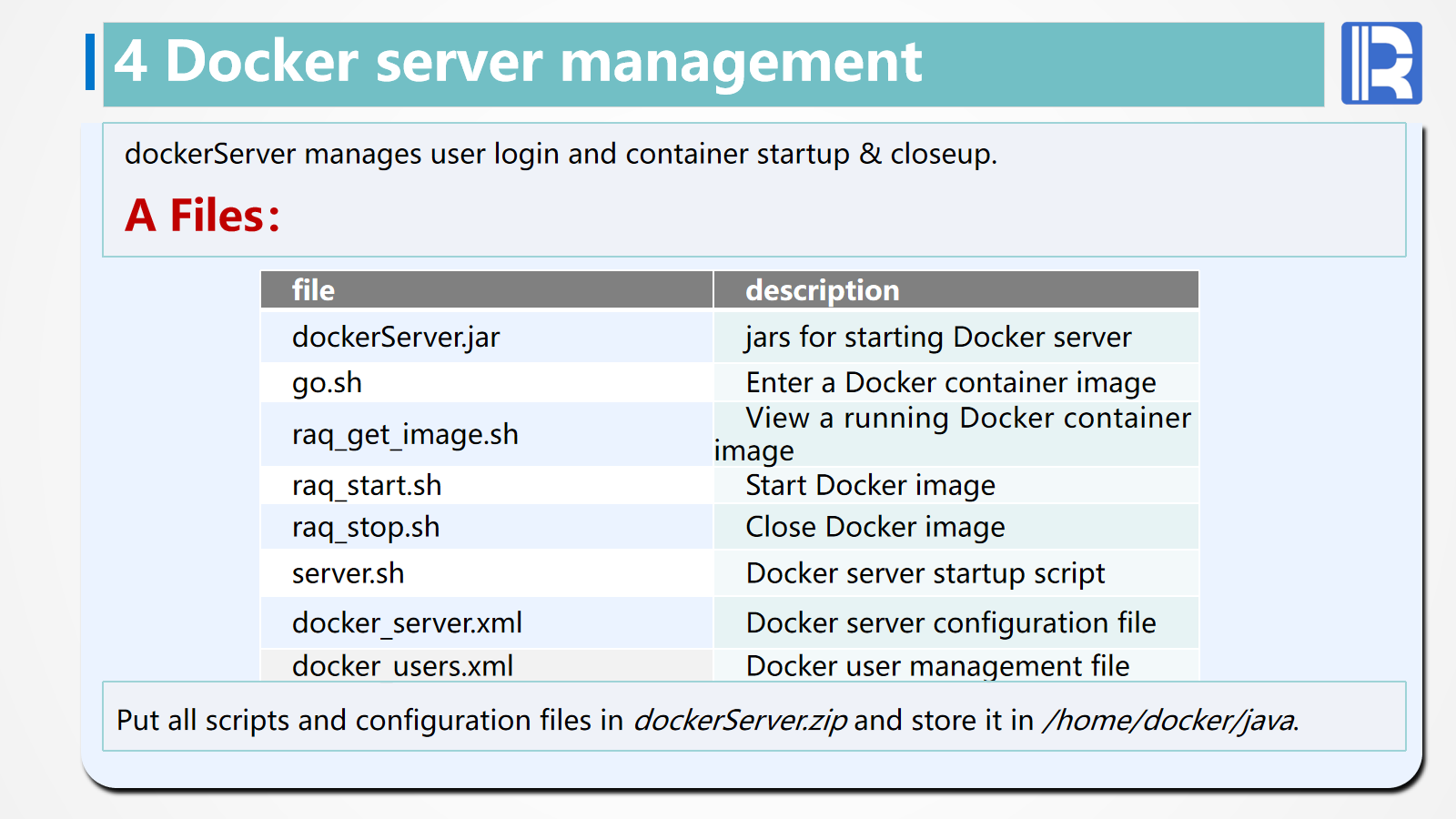Click the blue vertical bar beside title
1456x819 pixels.
[90, 62]
